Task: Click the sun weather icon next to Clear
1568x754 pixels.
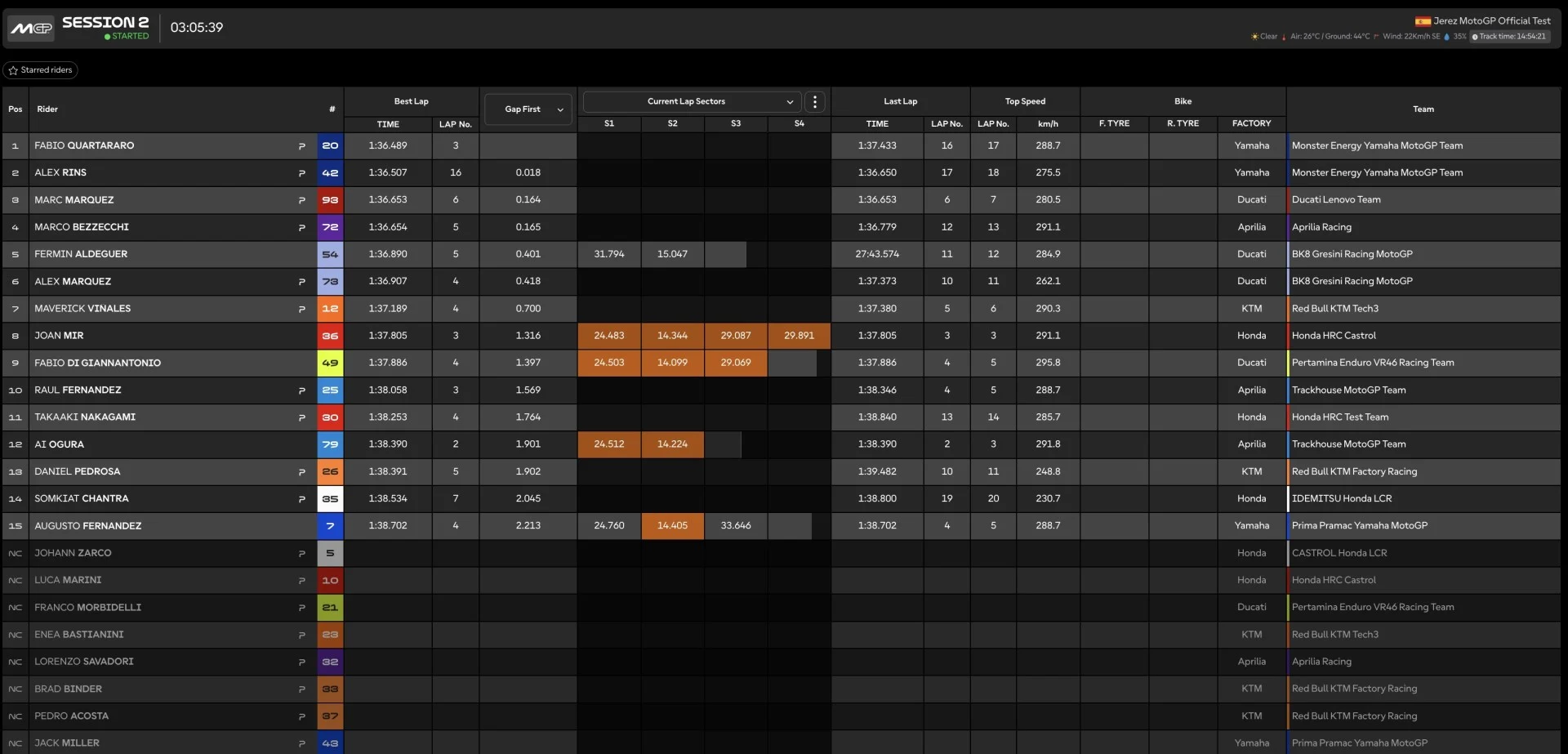Action: [1254, 37]
